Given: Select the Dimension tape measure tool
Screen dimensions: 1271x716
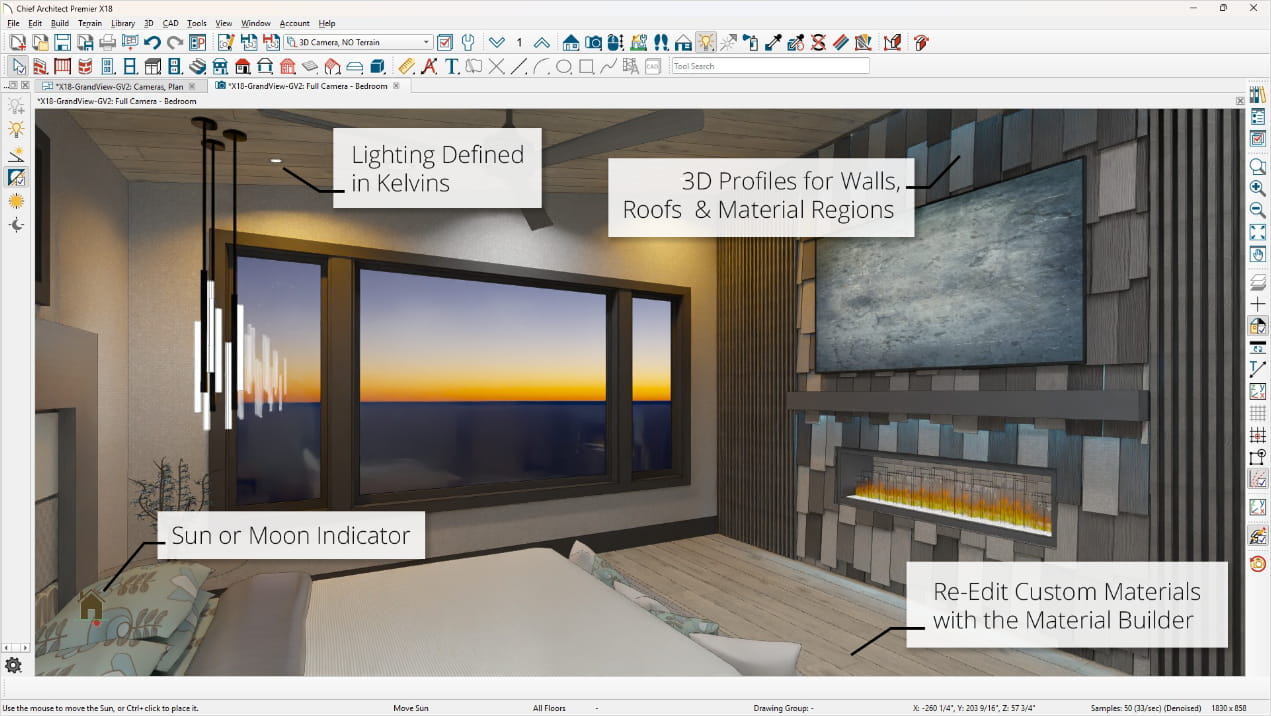Looking at the screenshot, I should [x=406, y=67].
